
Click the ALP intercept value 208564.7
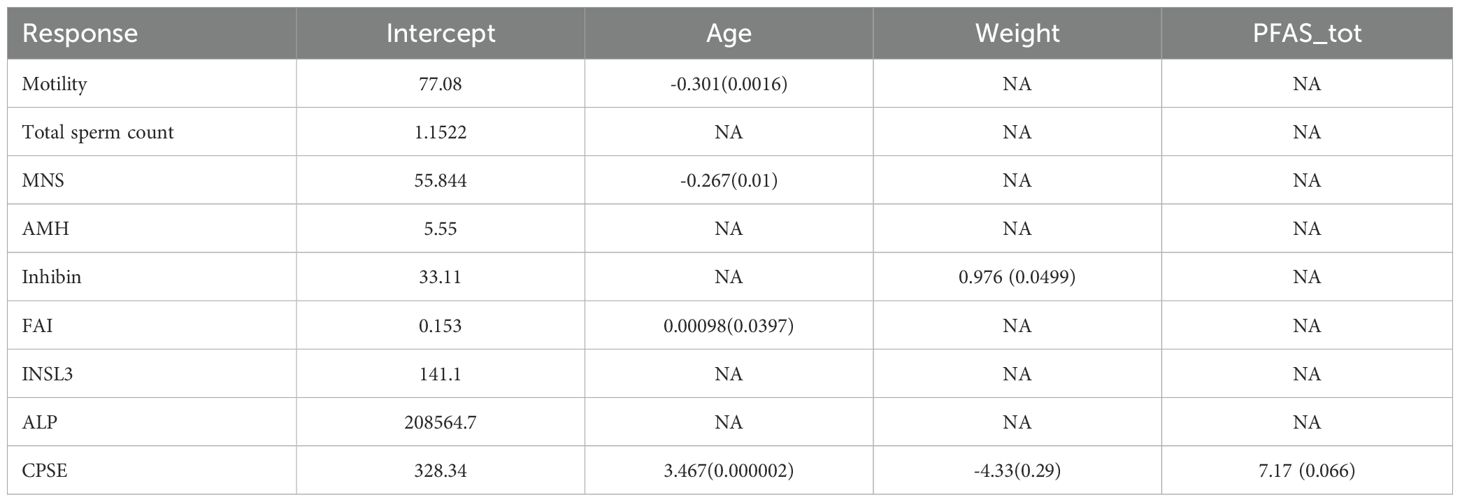tap(440, 422)
